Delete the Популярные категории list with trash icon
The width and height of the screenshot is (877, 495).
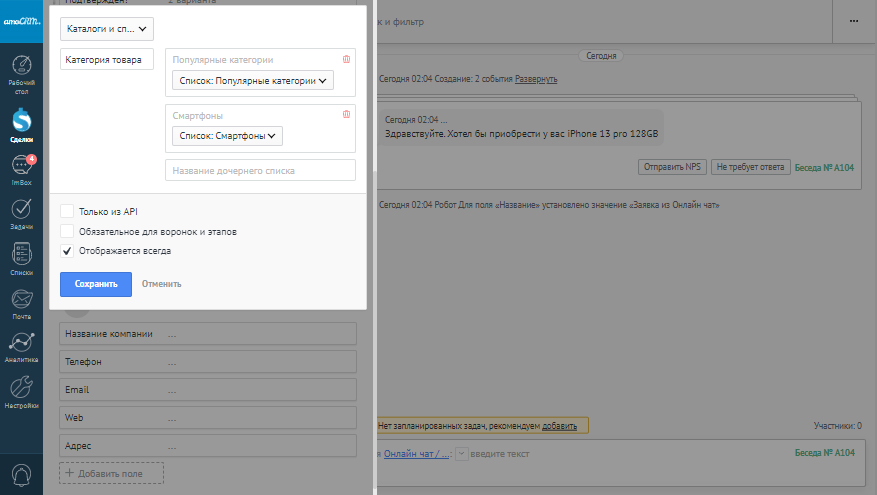coord(346,60)
